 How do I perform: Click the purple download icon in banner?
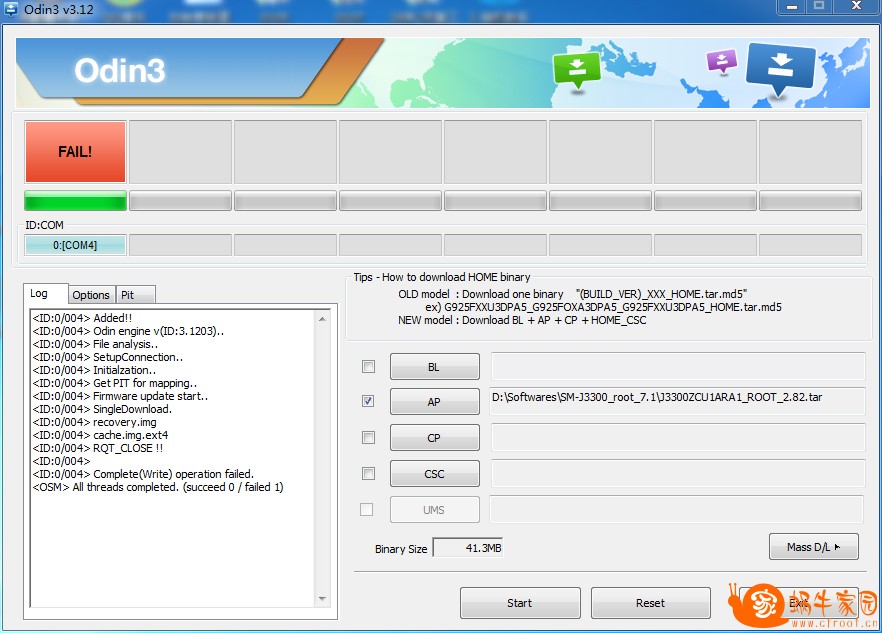(x=722, y=61)
